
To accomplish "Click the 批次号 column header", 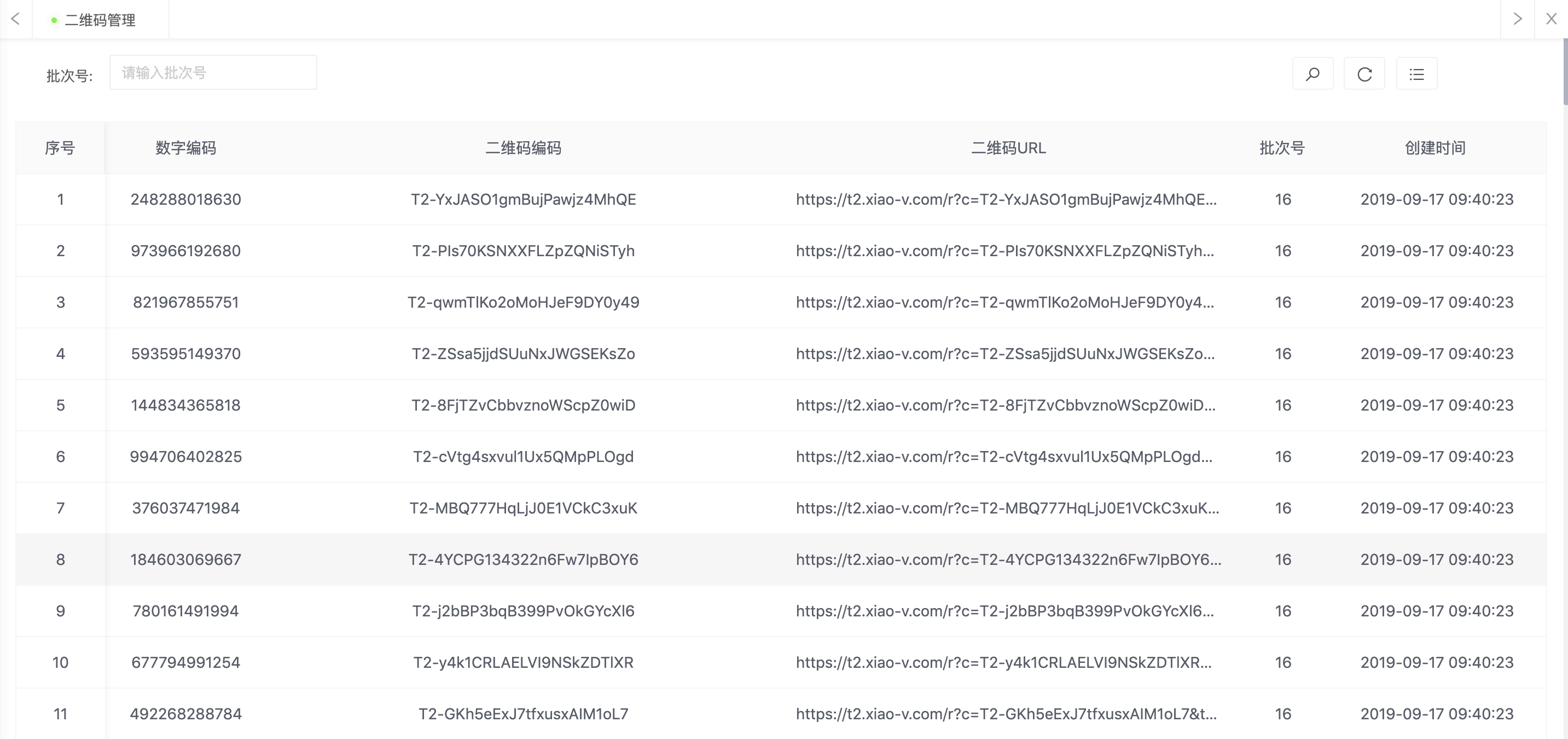I will [1282, 148].
